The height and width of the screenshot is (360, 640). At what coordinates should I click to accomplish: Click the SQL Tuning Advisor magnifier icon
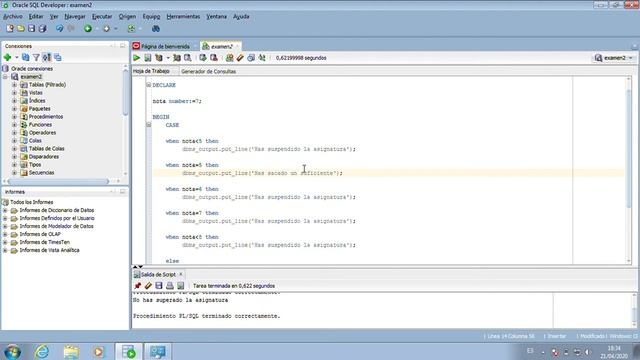pos(188,58)
